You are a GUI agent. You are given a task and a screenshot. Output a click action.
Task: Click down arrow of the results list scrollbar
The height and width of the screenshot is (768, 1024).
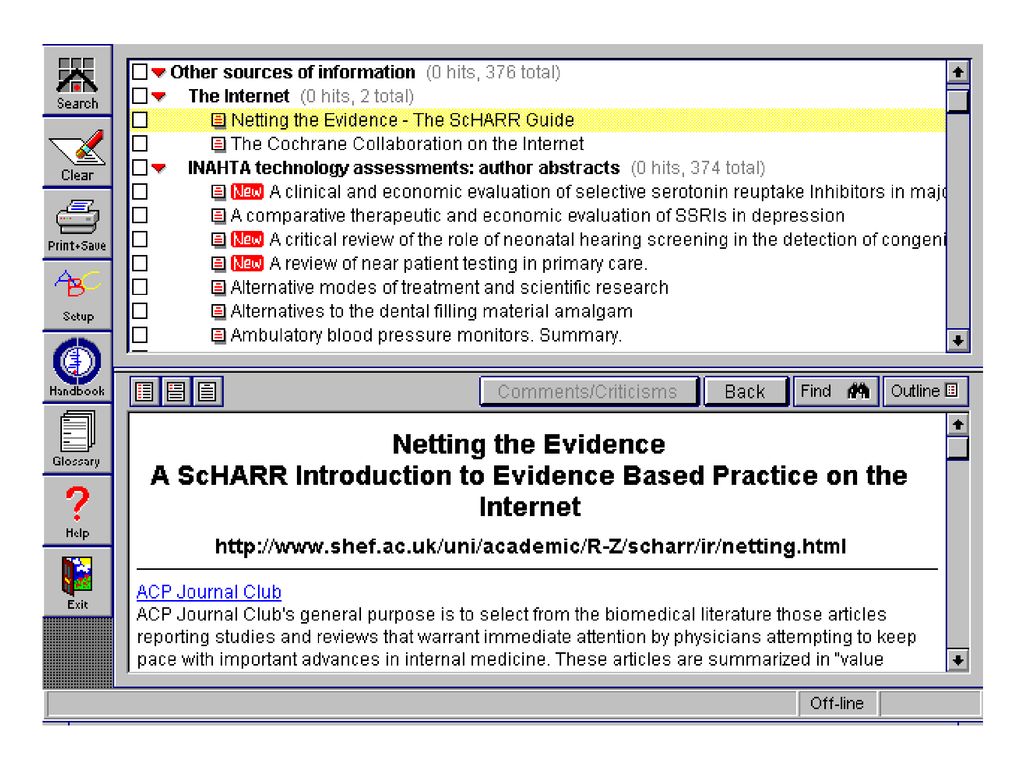click(958, 340)
